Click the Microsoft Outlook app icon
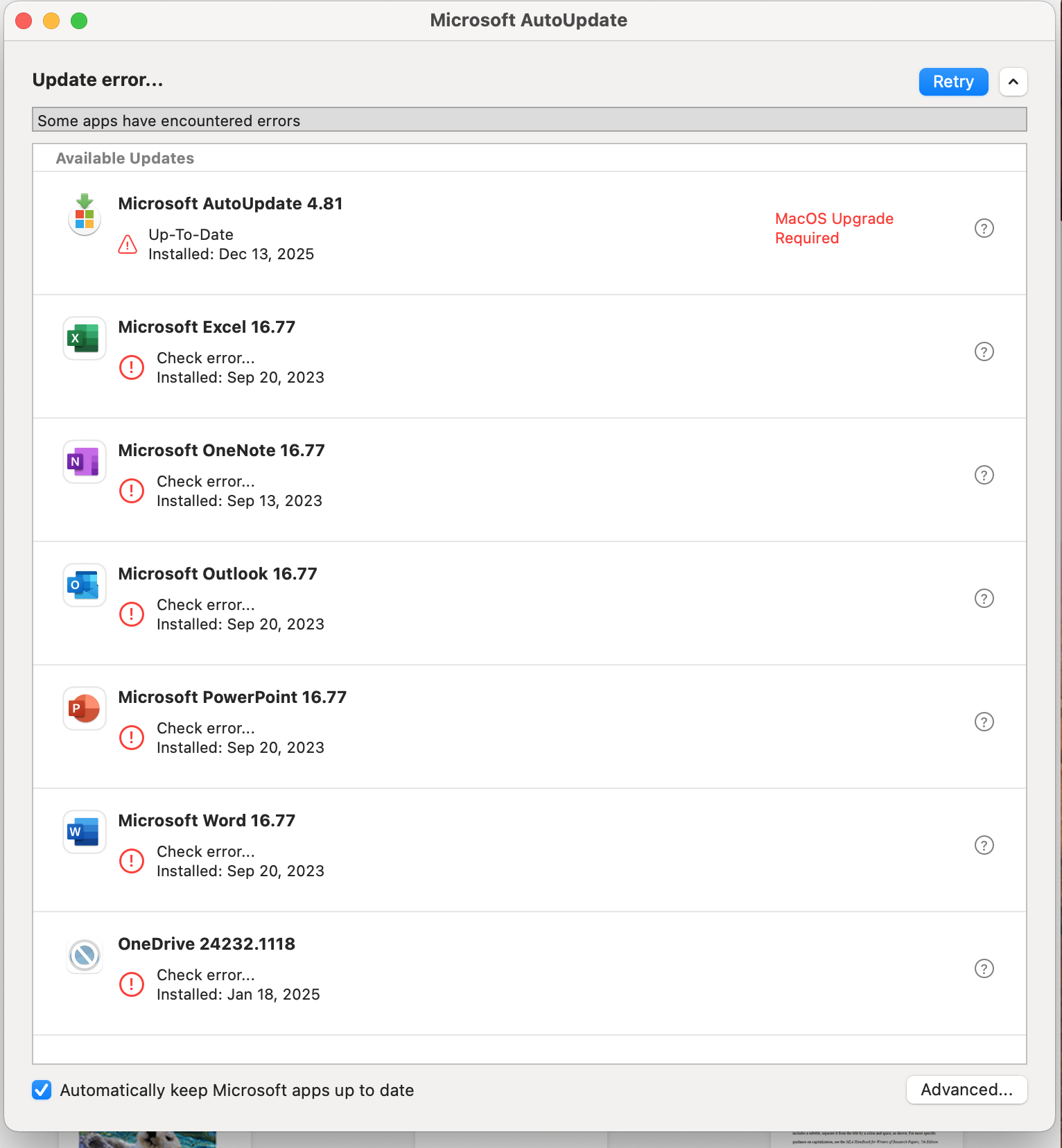1062x1148 pixels. (x=85, y=585)
